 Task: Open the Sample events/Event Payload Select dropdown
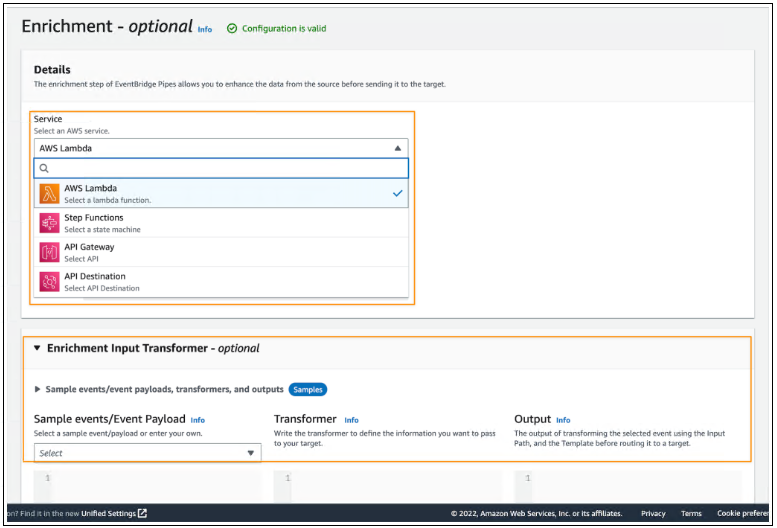147,453
